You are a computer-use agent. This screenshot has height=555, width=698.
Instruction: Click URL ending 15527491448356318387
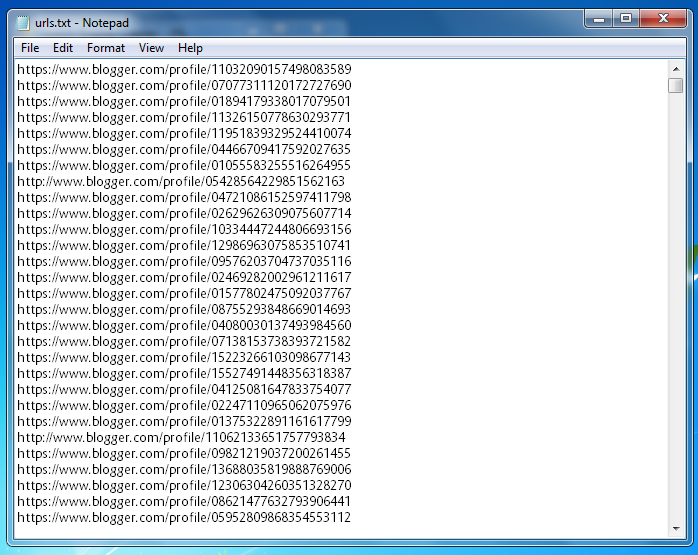coord(184,373)
